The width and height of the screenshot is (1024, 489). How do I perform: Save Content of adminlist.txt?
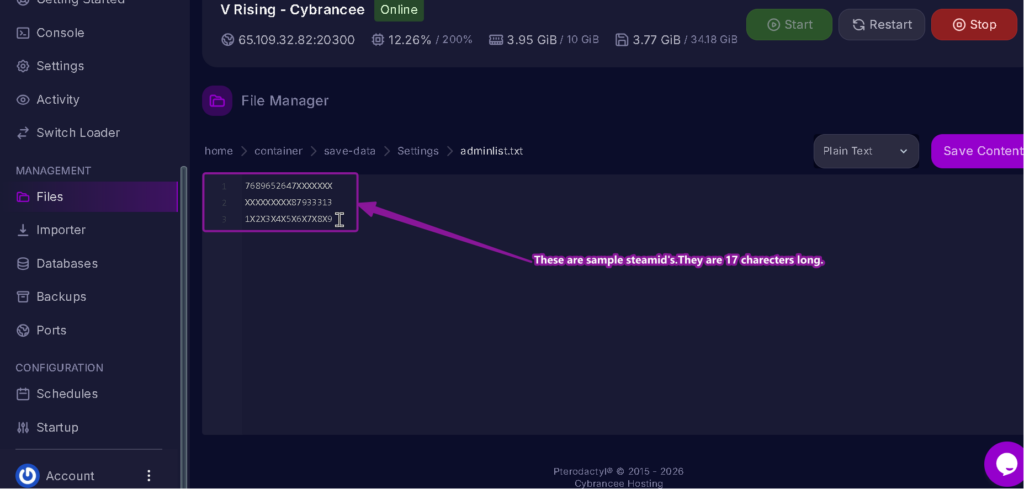[x=977, y=151]
